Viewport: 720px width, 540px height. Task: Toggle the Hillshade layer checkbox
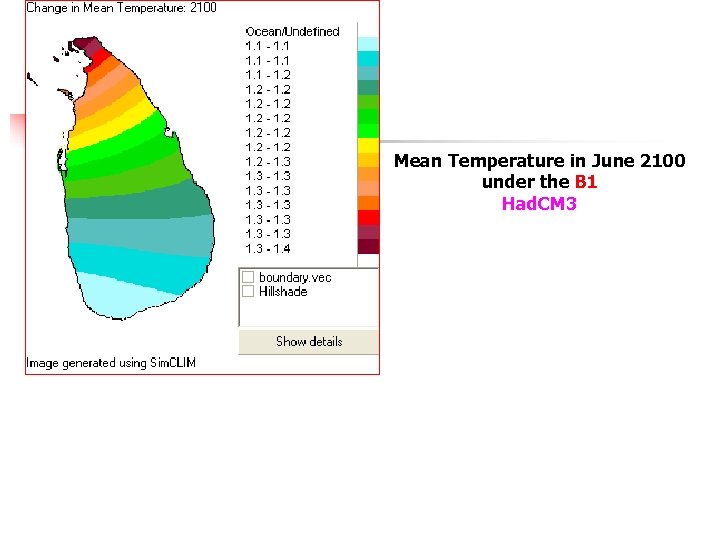(x=248, y=291)
